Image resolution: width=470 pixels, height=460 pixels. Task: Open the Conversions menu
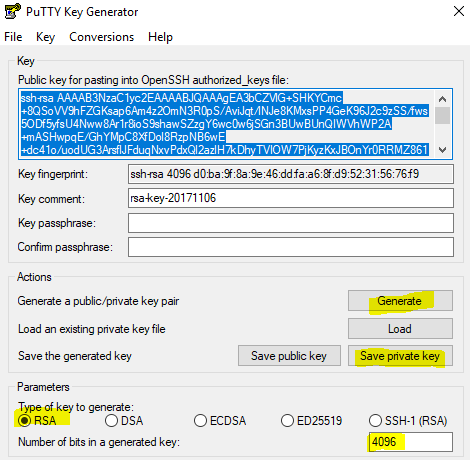tap(101, 37)
